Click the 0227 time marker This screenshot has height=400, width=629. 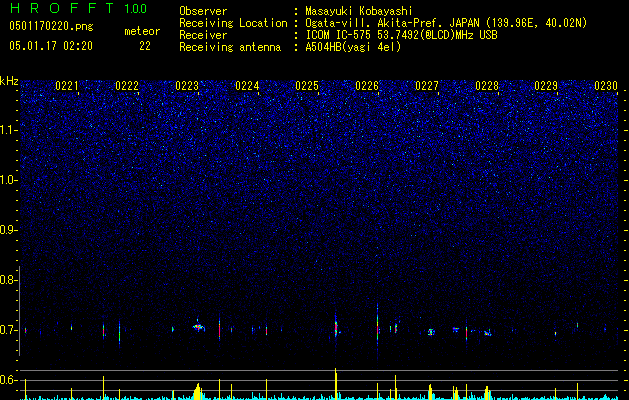[x=427, y=86]
